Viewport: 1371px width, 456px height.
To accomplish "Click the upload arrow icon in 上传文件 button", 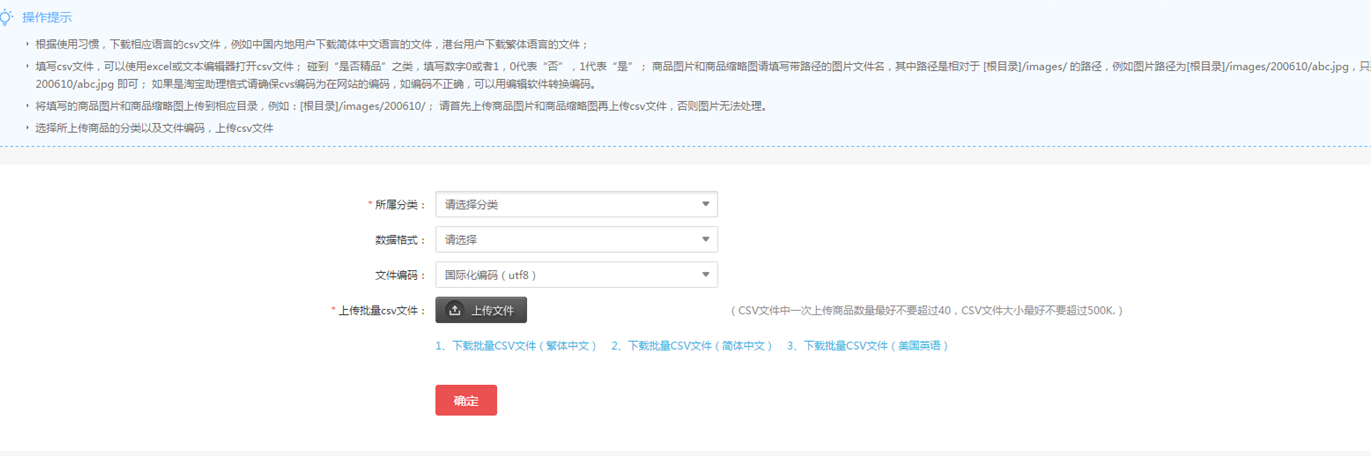I will (x=455, y=310).
